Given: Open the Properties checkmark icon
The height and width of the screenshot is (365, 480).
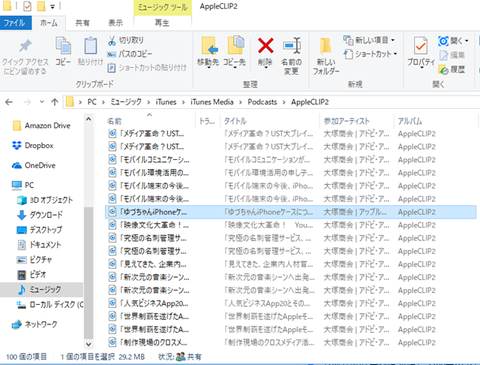Looking at the screenshot, I should (x=421, y=46).
